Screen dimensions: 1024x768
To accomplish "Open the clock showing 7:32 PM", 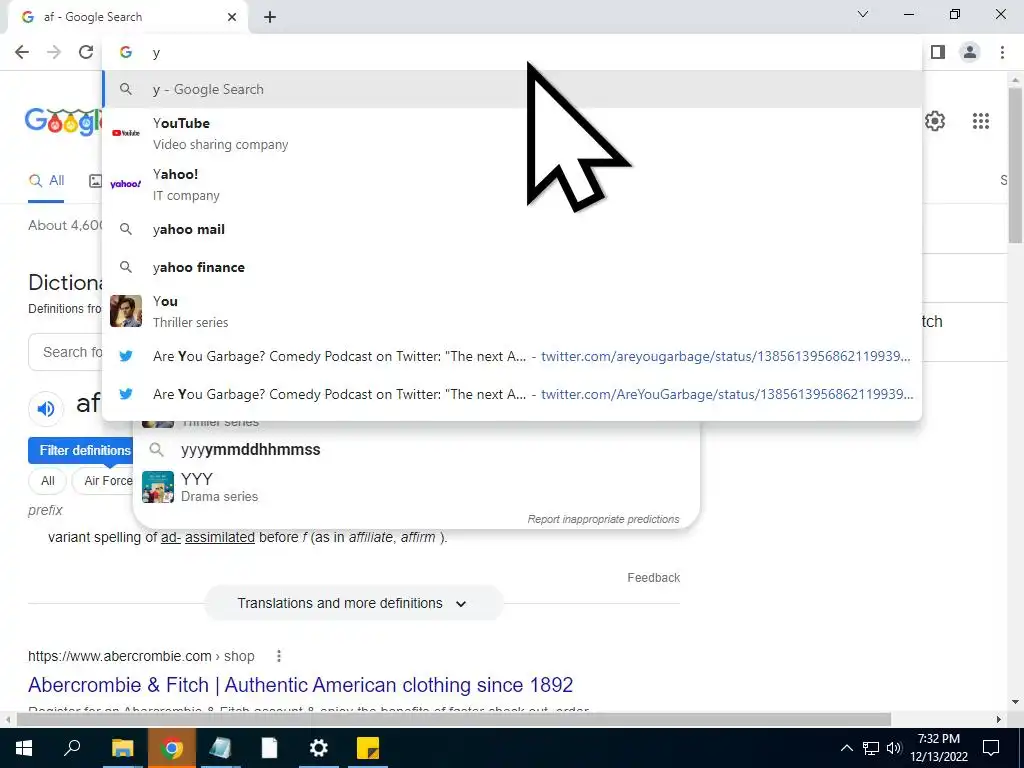I will (x=938, y=748).
